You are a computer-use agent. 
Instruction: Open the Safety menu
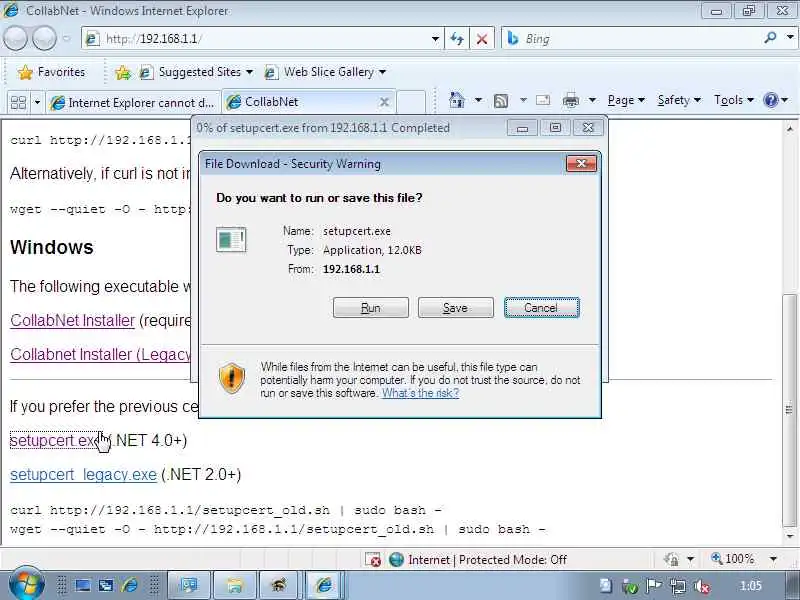tap(679, 100)
